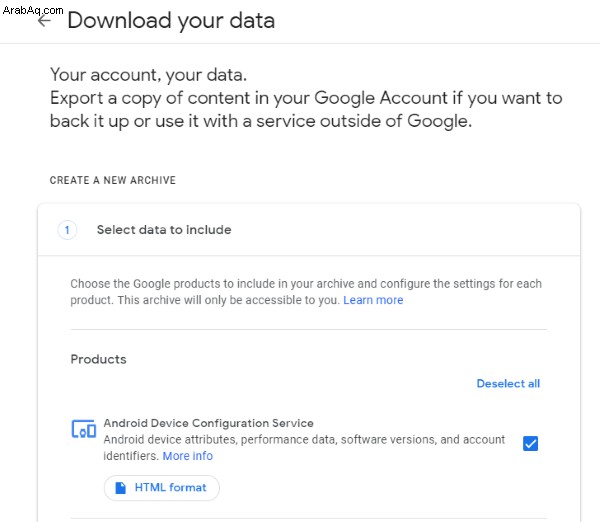The width and height of the screenshot is (600, 522).
Task: Click the CREATE A NEW ARCHIVE heading
Action: (x=112, y=180)
